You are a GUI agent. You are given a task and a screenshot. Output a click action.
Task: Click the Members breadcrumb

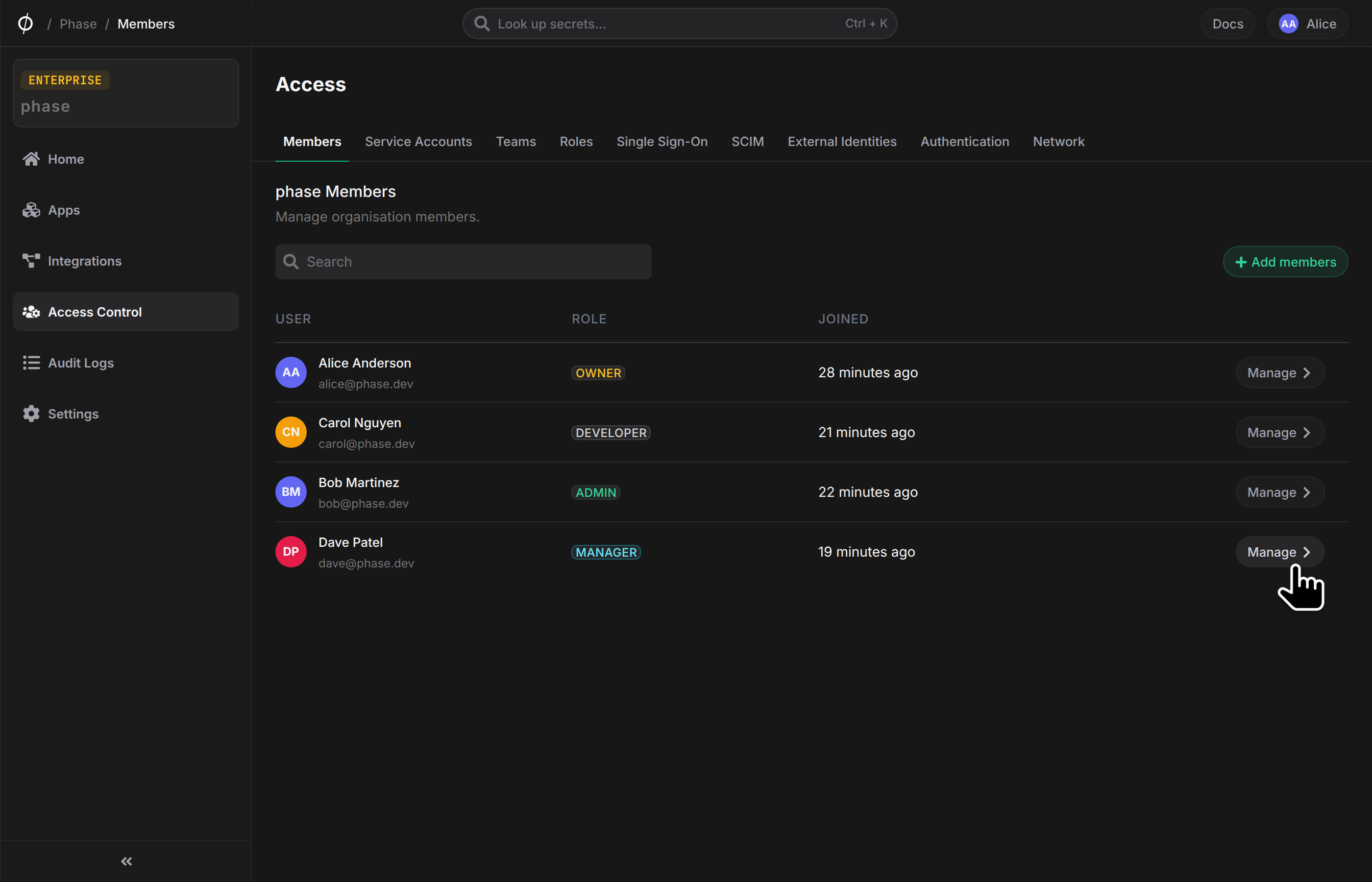click(146, 24)
